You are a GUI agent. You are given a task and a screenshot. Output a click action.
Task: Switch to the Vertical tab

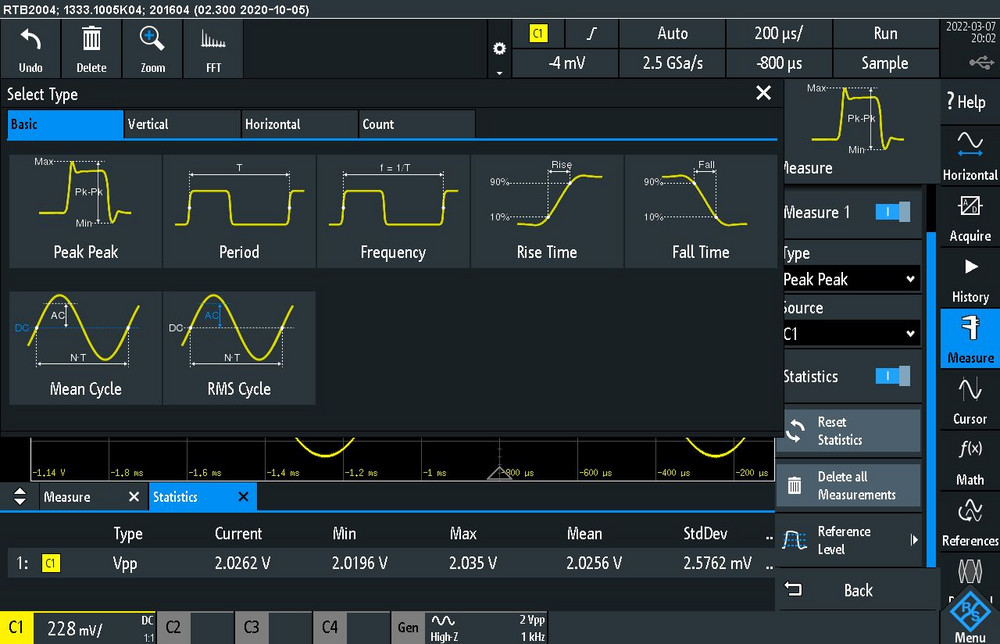pos(182,124)
